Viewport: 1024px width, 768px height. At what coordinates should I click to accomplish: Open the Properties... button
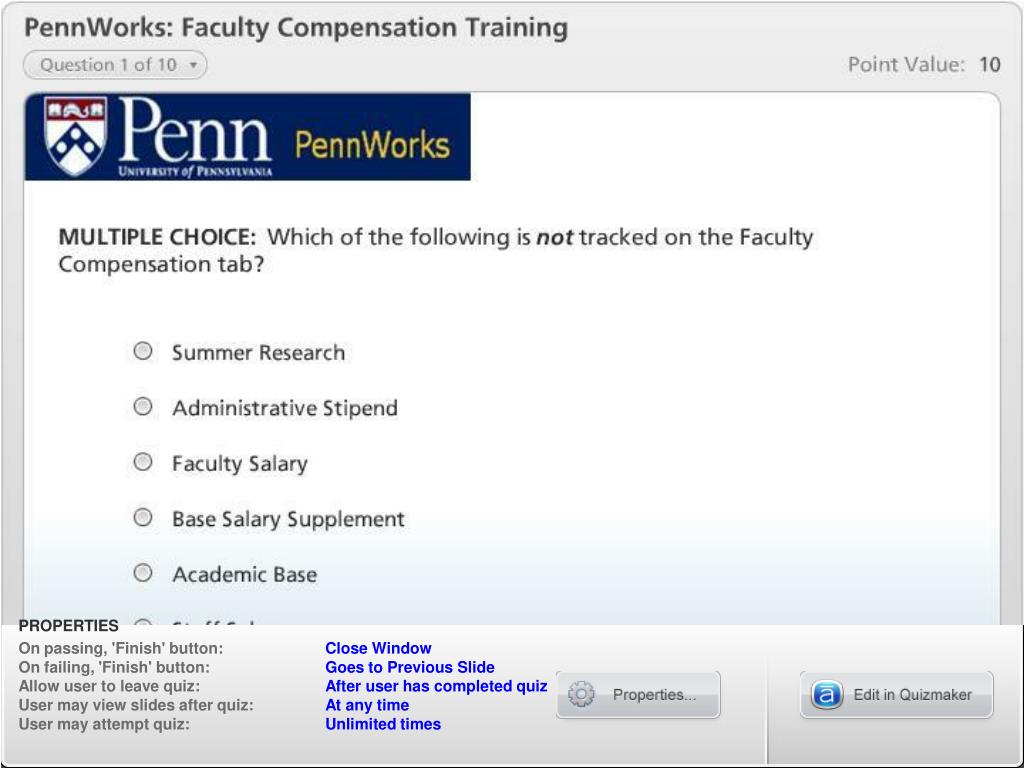pos(638,694)
